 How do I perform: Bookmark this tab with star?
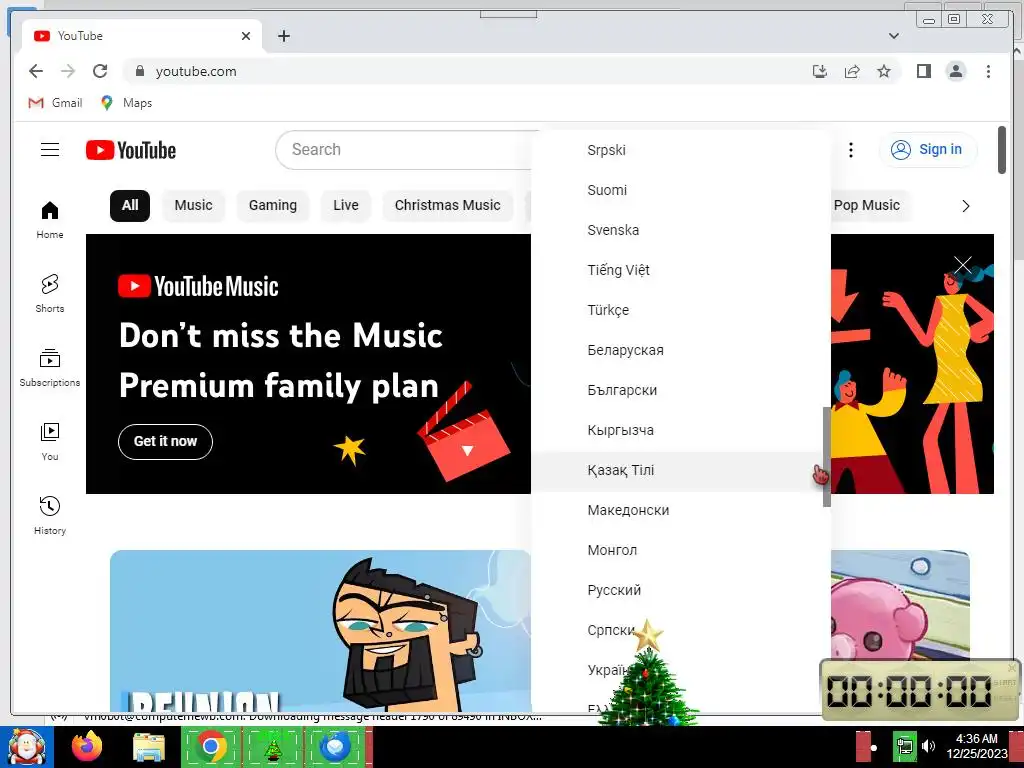click(x=884, y=71)
